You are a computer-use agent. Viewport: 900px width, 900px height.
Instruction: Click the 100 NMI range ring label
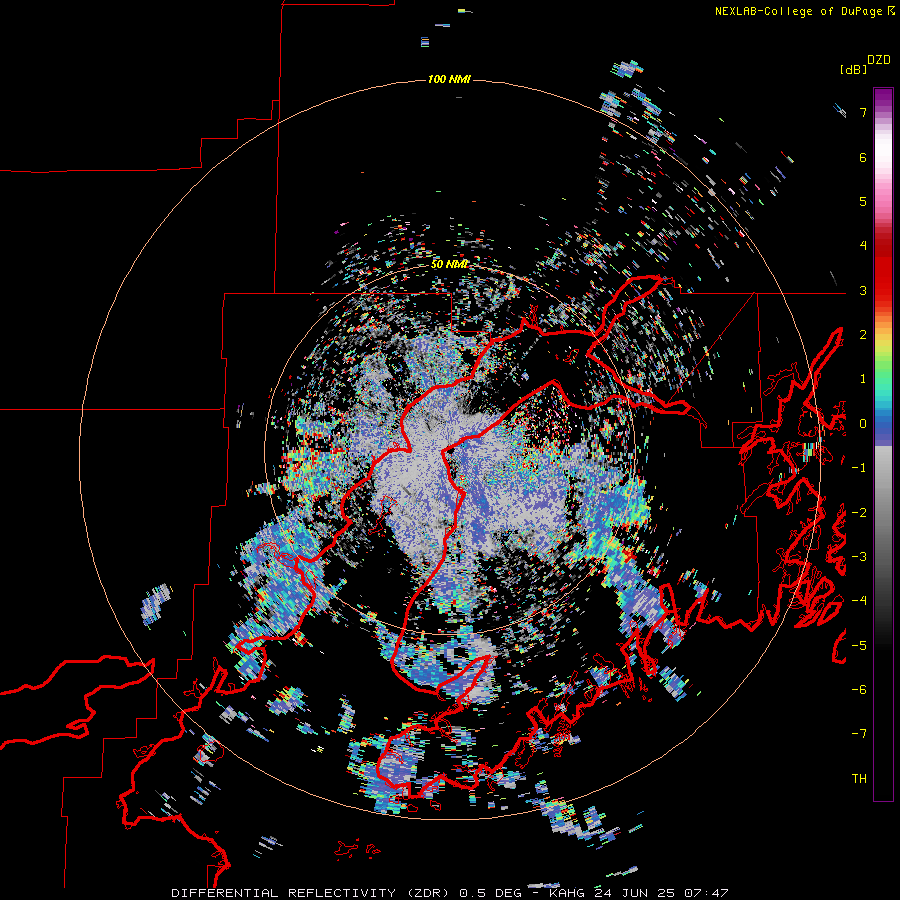click(x=449, y=79)
